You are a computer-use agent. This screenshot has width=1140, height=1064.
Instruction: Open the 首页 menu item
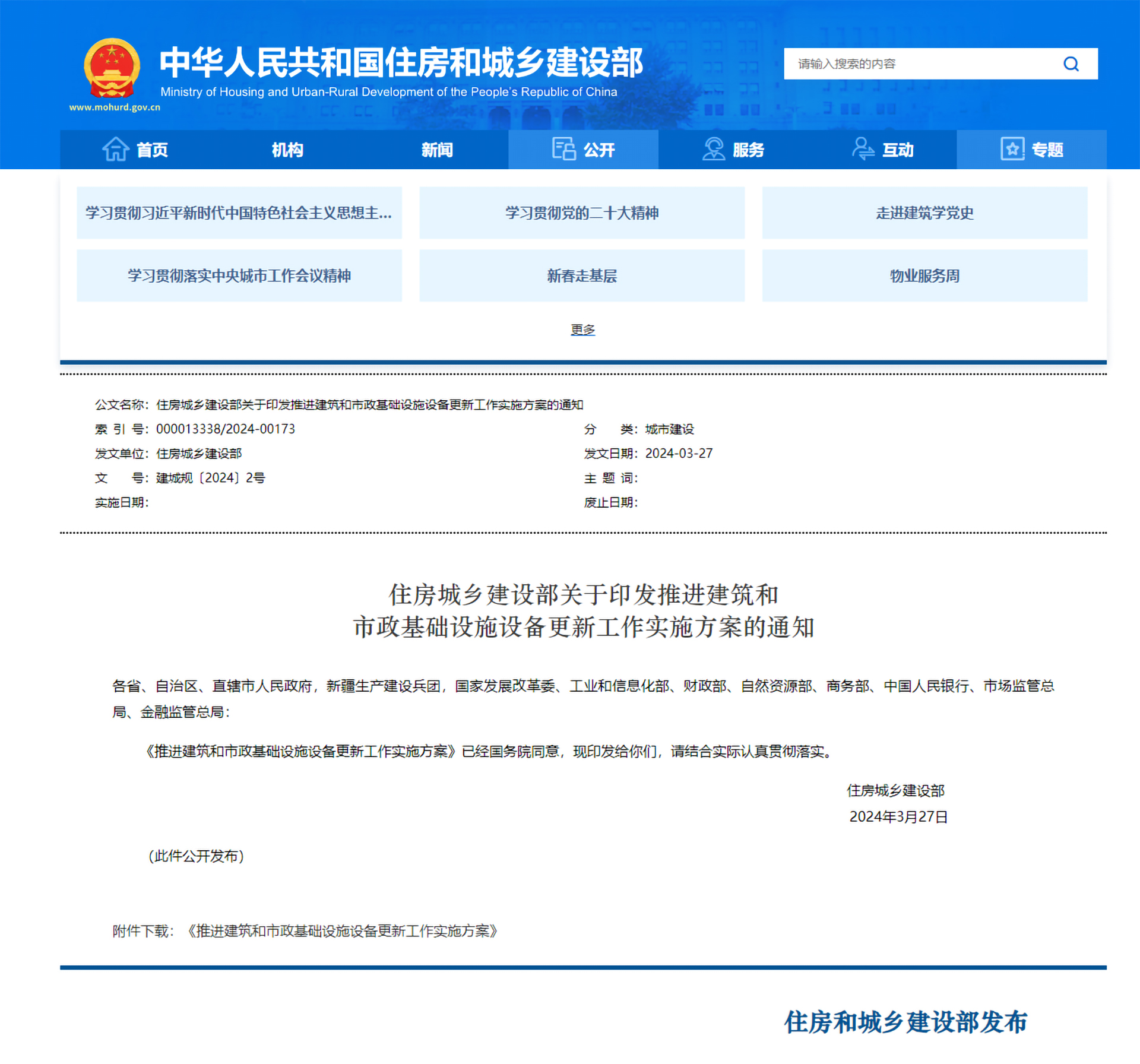(x=135, y=149)
